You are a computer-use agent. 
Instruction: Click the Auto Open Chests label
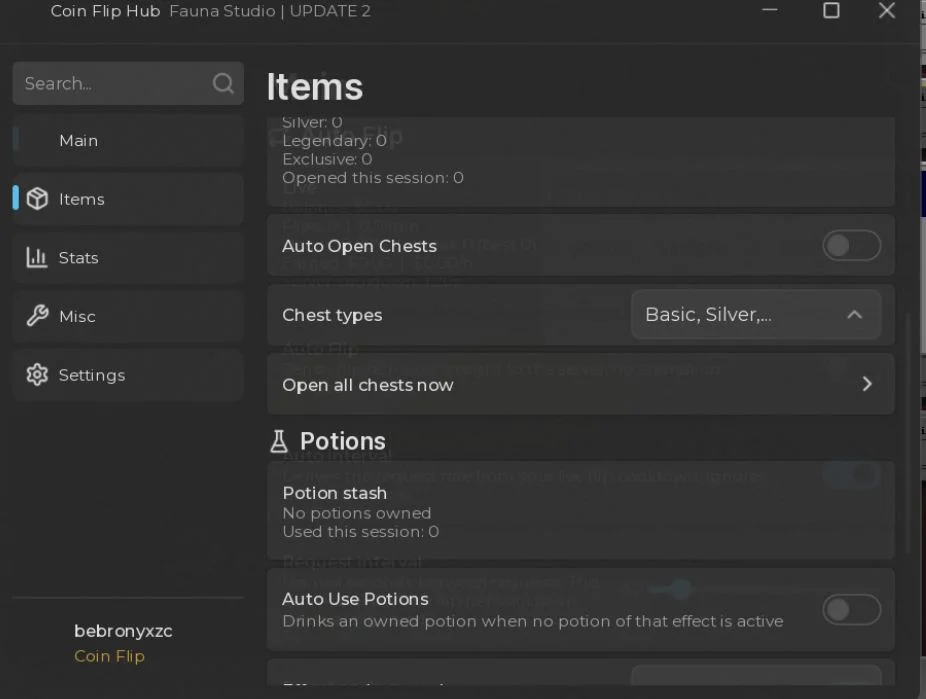coord(359,246)
